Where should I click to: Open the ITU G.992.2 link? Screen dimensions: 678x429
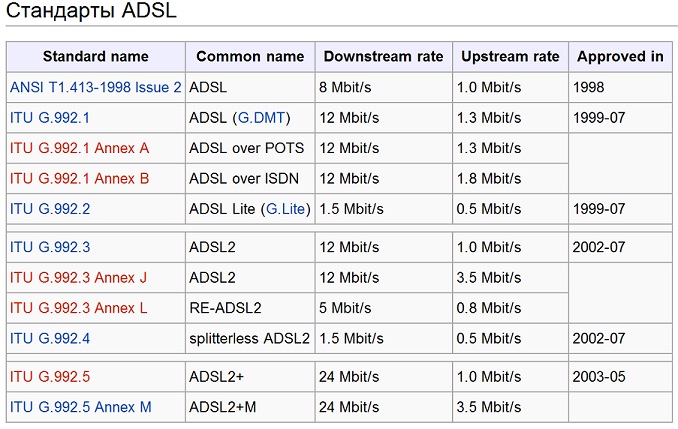click(50, 209)
